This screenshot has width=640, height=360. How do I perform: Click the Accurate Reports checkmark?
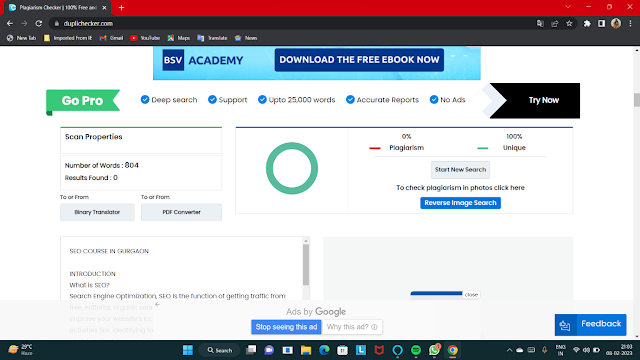pos(350,100)
